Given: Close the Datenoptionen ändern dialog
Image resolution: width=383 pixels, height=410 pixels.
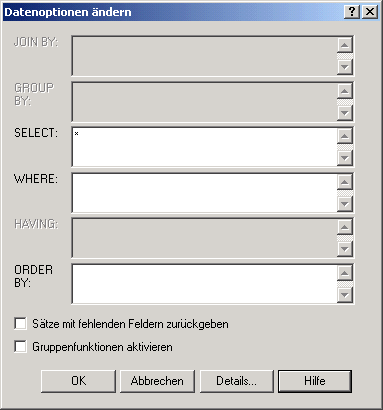Looking at the screenshot, I should [x=370, y=12].
